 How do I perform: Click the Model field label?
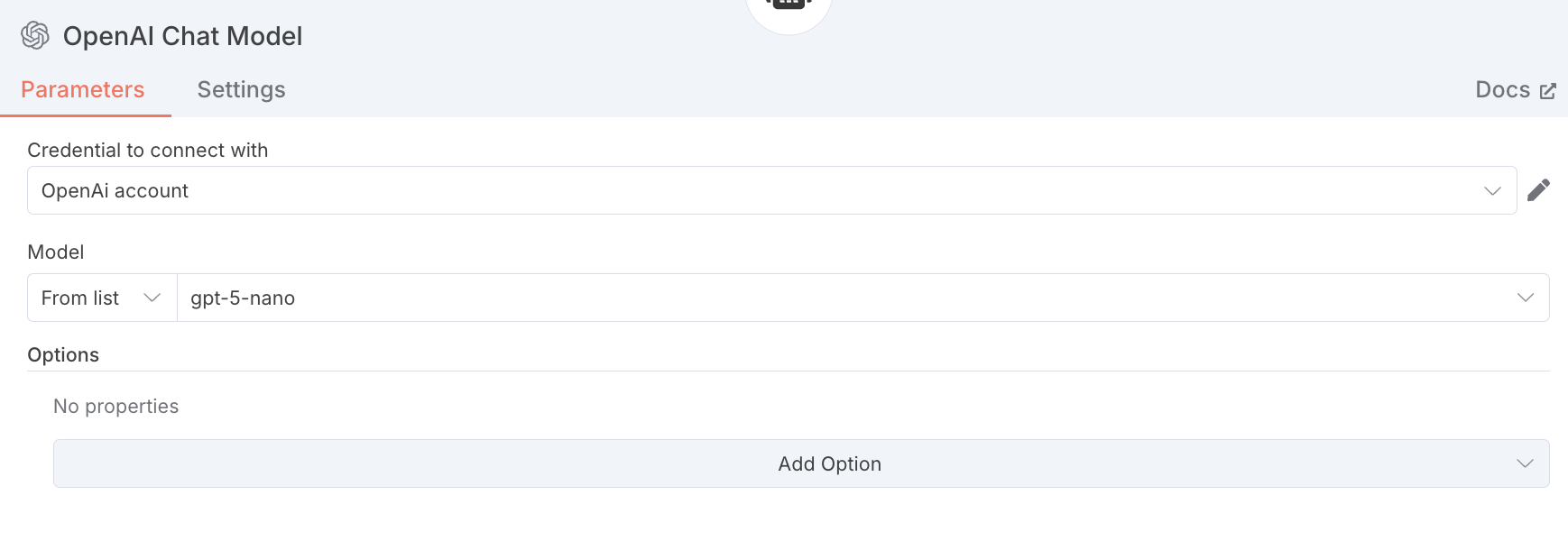56,252
